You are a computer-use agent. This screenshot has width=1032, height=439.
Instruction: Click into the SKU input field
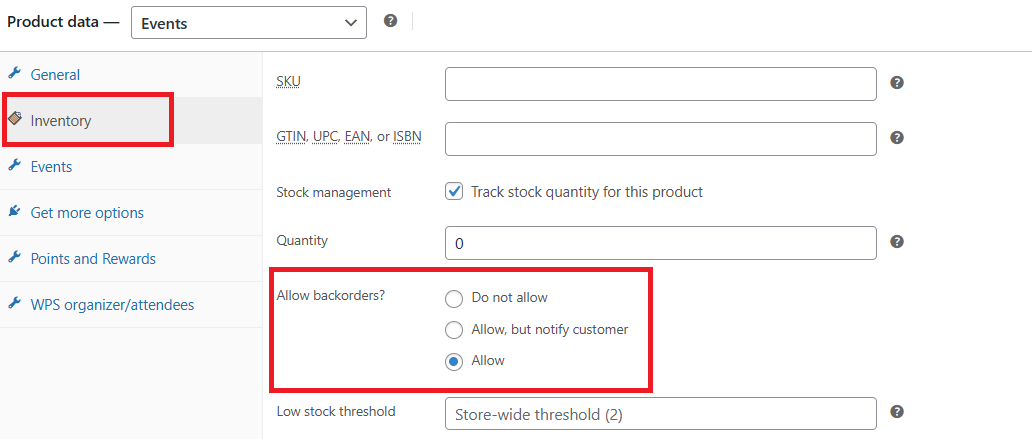(x=661, y=84)
